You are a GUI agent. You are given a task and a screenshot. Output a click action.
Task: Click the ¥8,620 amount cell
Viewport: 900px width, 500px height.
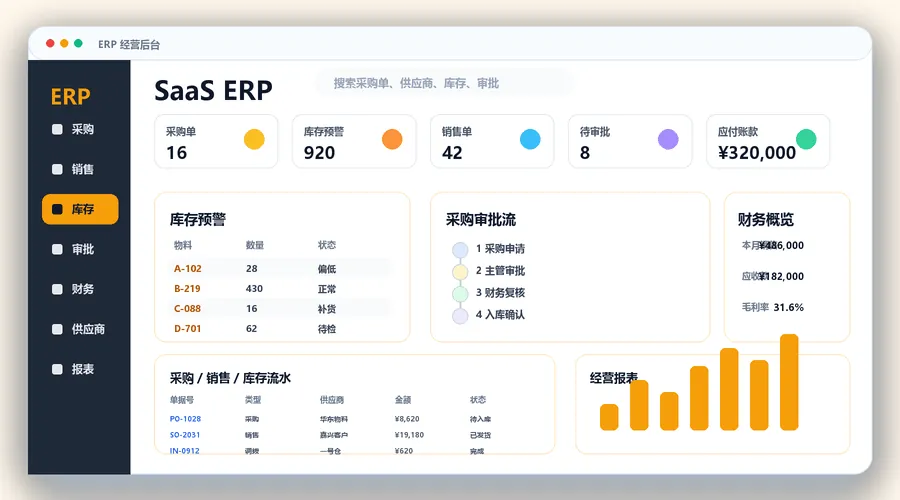coord(407,419)
